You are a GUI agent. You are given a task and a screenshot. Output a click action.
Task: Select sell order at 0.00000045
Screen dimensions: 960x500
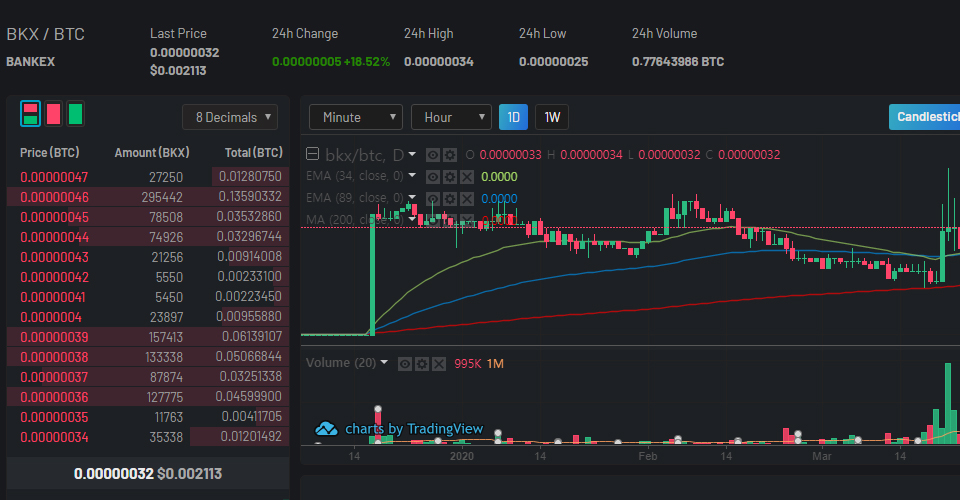148,217
